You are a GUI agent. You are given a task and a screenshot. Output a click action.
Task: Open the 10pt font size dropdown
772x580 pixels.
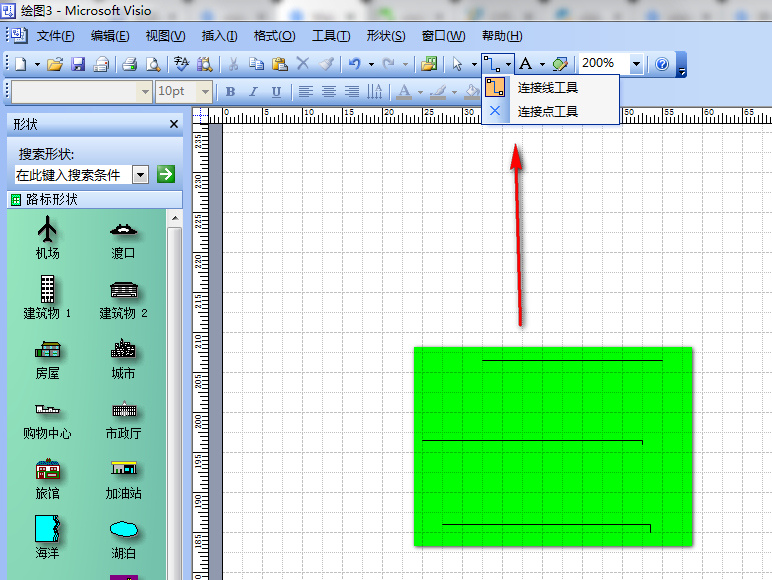click(x=206, y=92)
